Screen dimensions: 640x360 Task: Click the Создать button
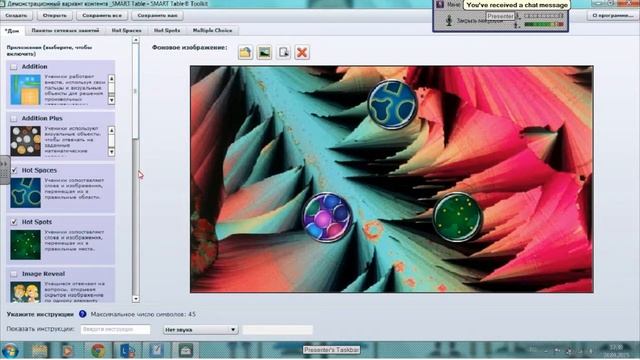(16, 16)
